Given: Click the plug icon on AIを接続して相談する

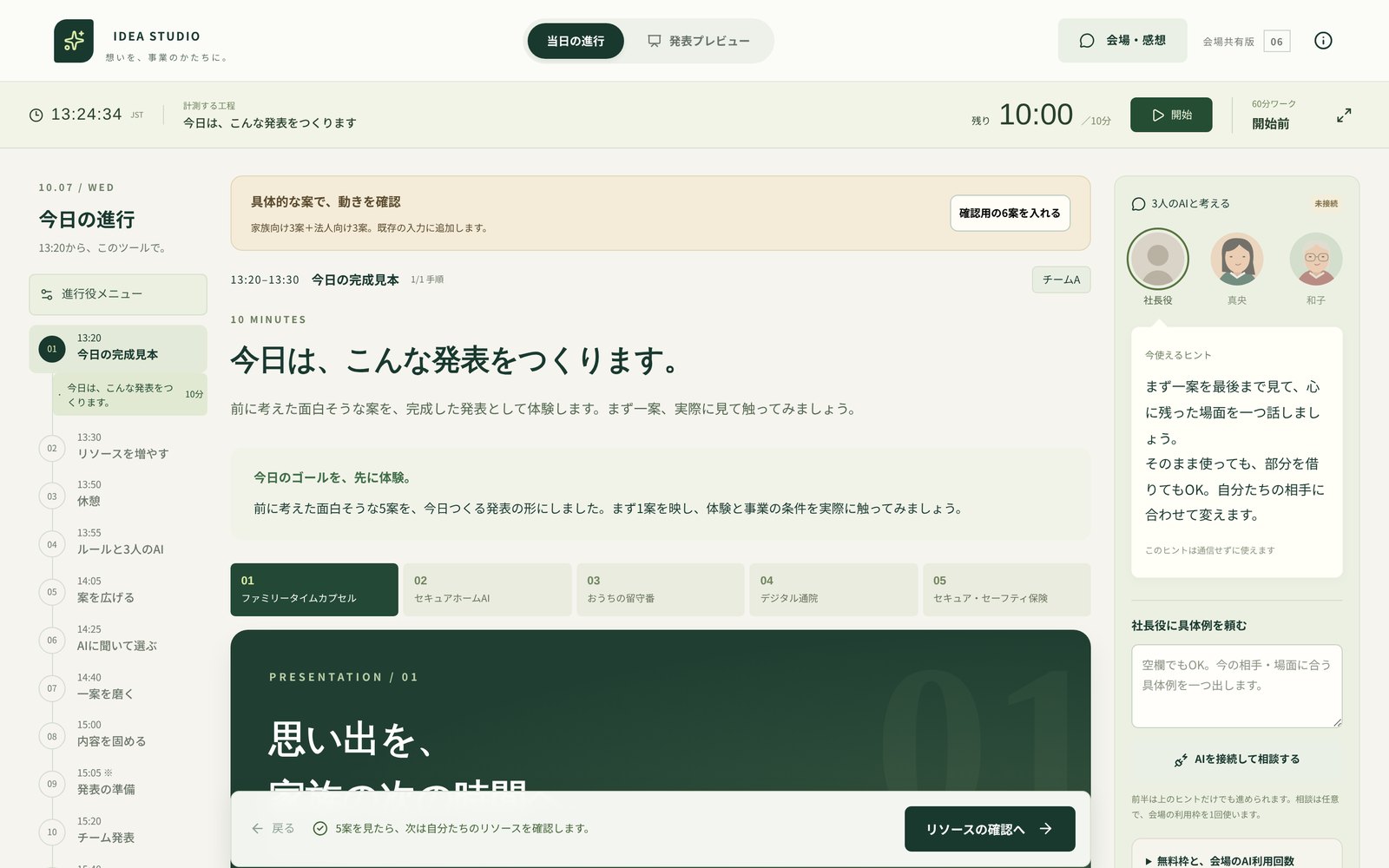Looking at the screenshot, I should 1181,759.
